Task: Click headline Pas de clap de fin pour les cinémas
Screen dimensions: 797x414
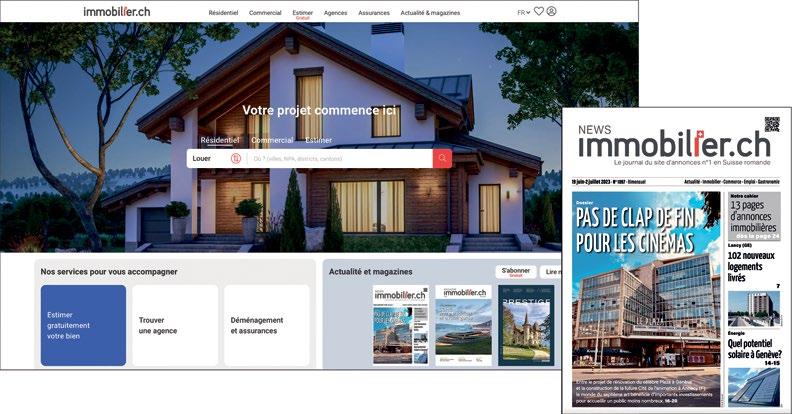Action: tap(635, 230)
